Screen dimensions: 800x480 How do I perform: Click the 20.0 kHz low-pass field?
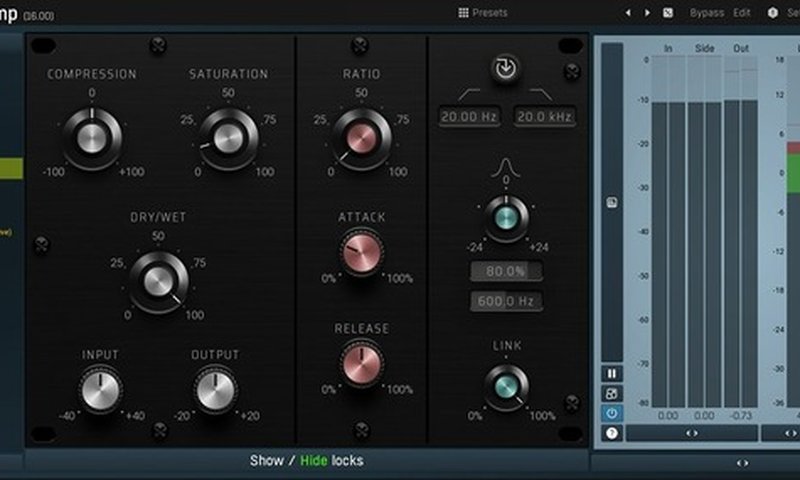pos(545,117)
